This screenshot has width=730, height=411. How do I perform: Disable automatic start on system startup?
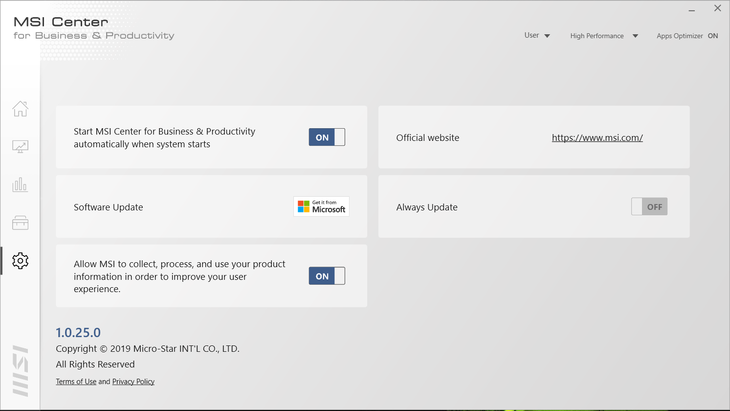pos(326,137)
